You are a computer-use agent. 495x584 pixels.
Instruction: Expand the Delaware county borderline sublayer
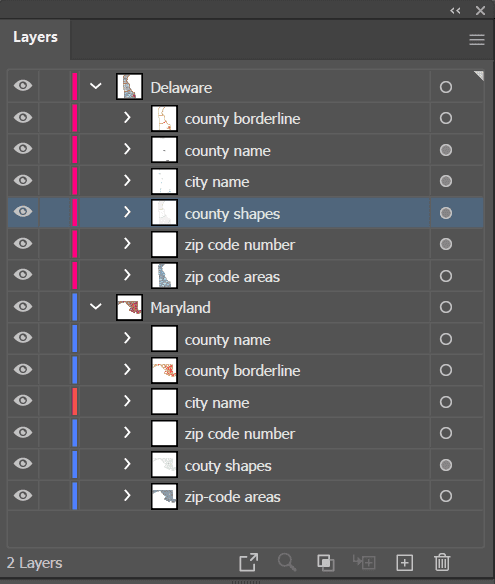(x=127, y=118)
